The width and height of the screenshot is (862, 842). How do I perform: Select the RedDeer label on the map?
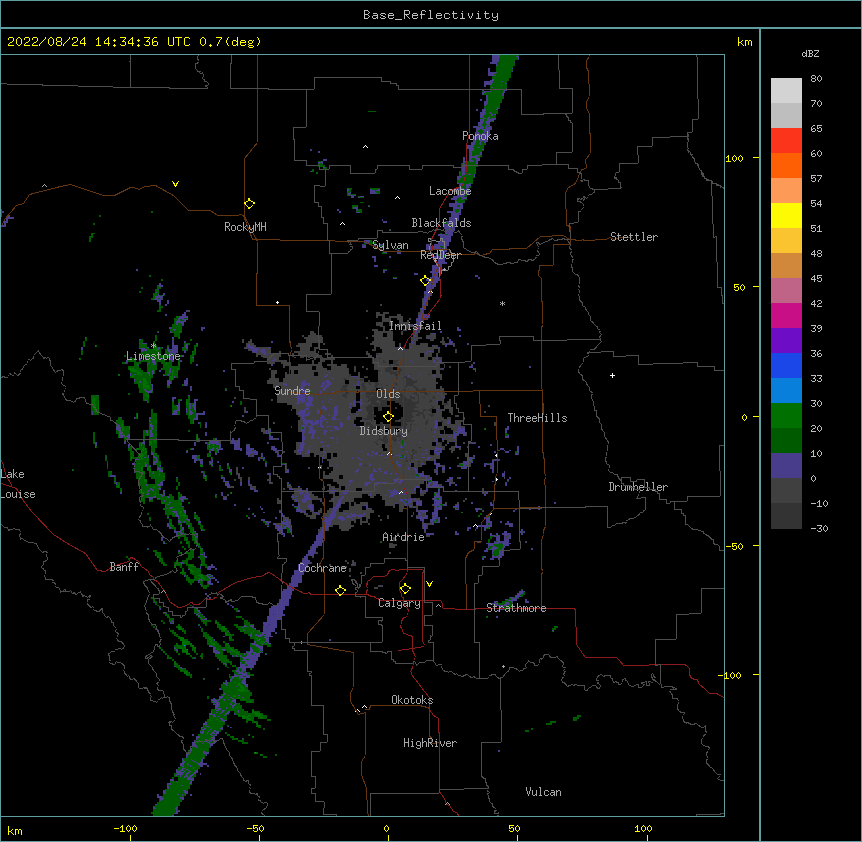440,255
